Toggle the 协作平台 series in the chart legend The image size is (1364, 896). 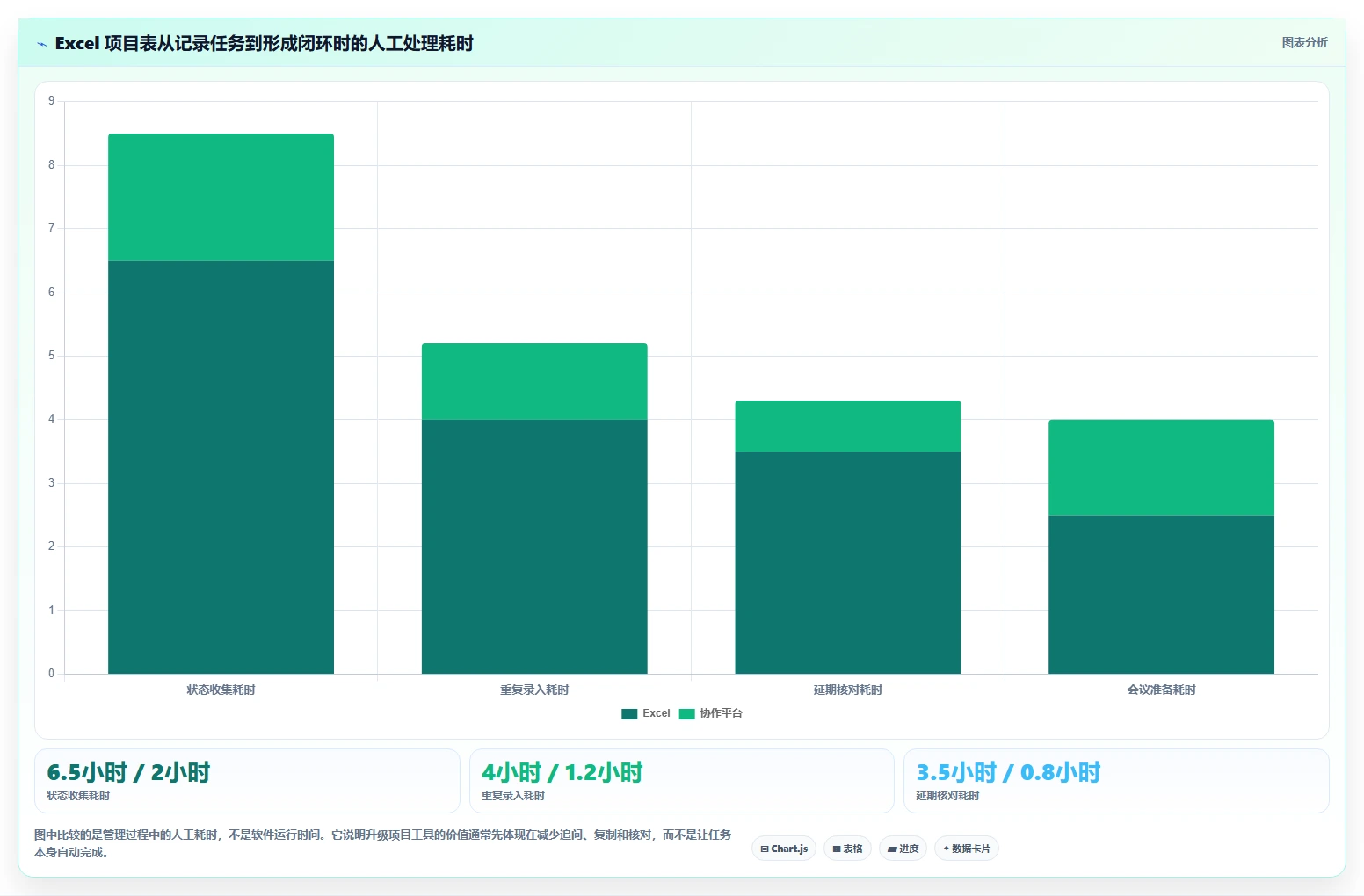[x=711, y=713]
